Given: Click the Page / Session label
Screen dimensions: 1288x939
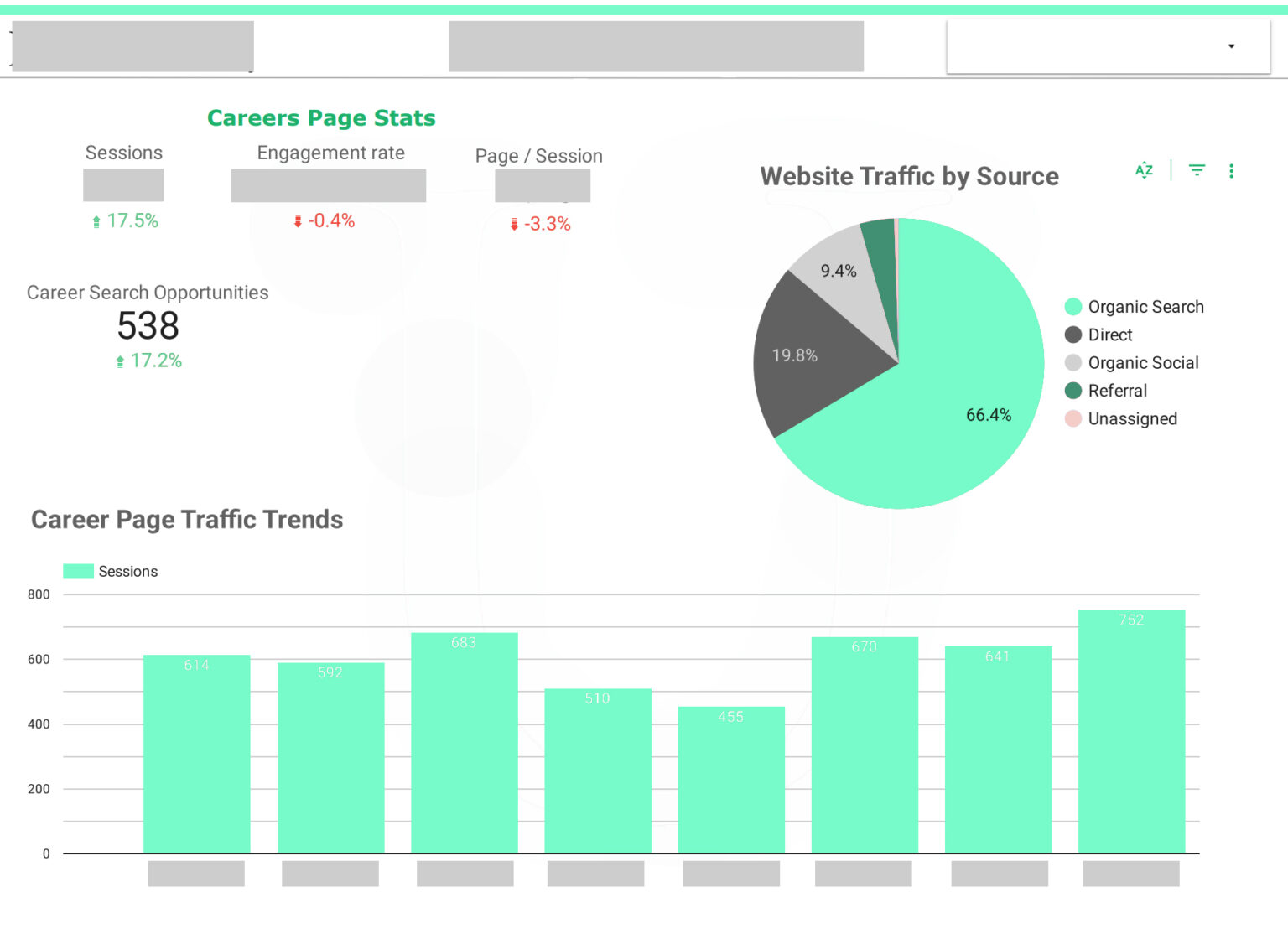Looking at the screenshot, I should click(x=538, y=156).
